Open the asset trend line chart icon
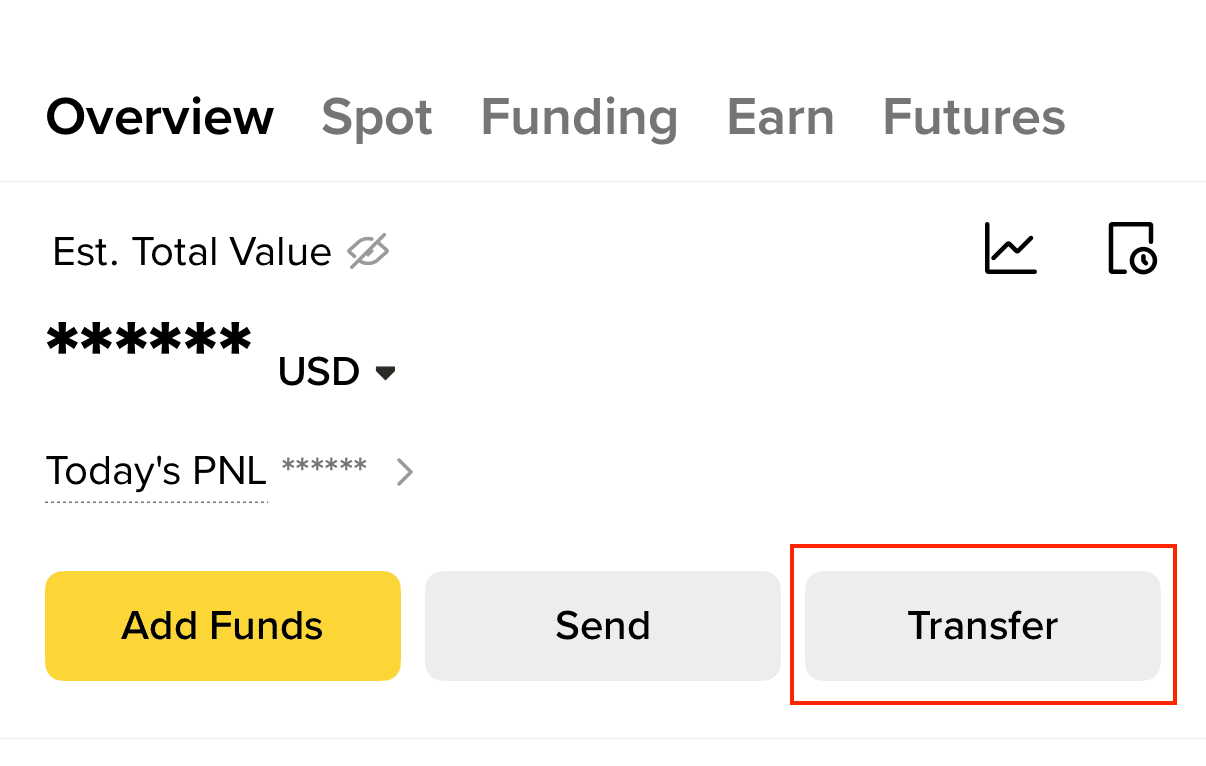The height and width of the screenshot is (766, 1206). click(1010, 248)
